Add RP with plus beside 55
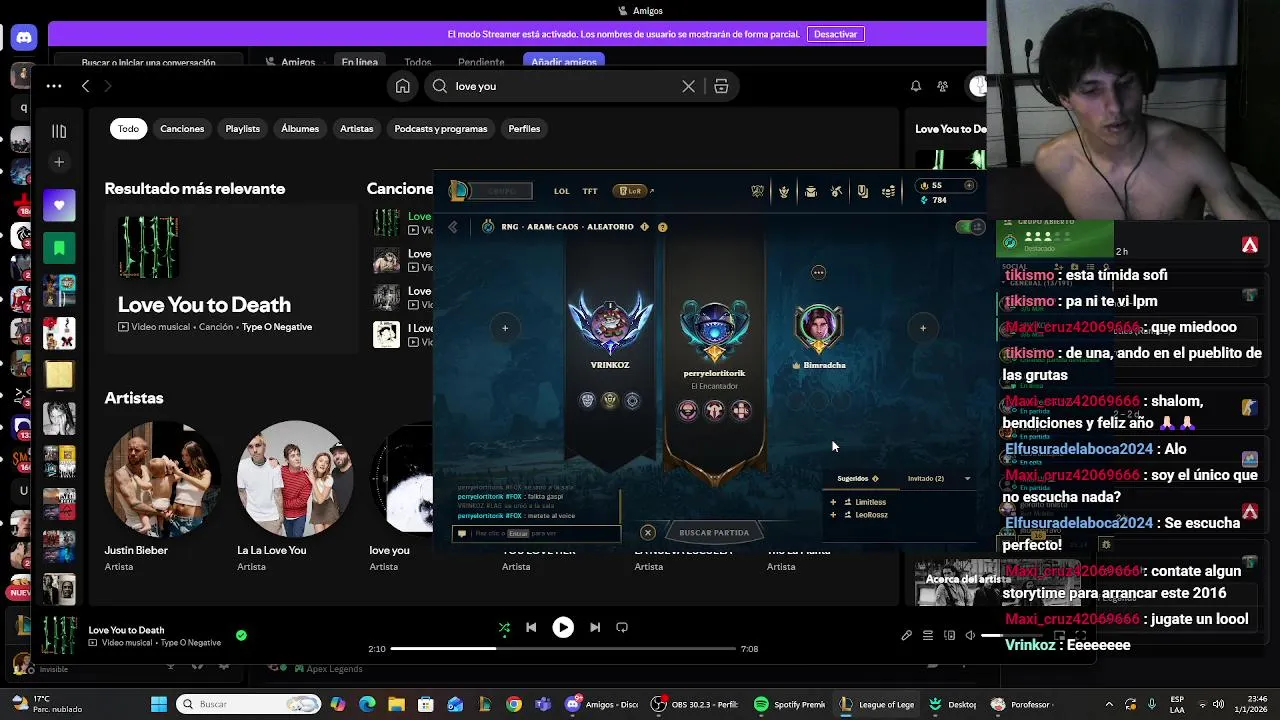Screen dimensions: 1280x720 pyautogui.click(x=968, y=185)
